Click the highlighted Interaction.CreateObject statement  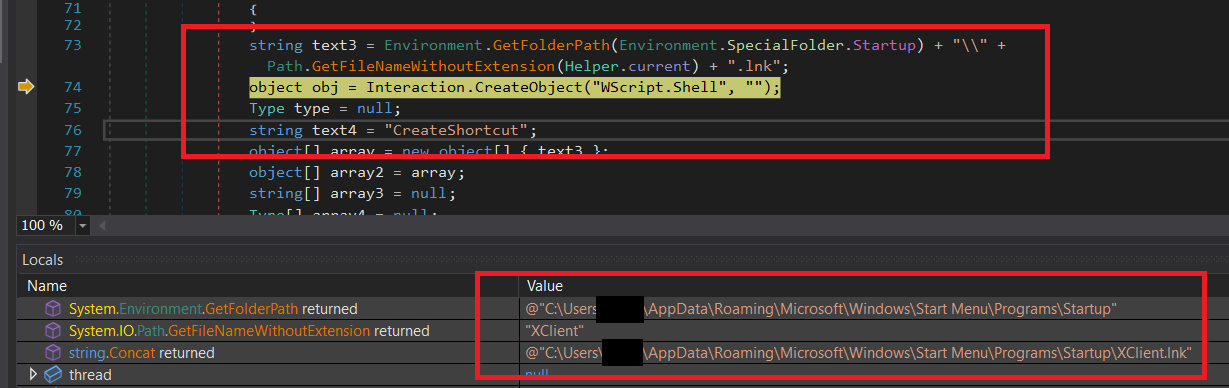(514, 88)
